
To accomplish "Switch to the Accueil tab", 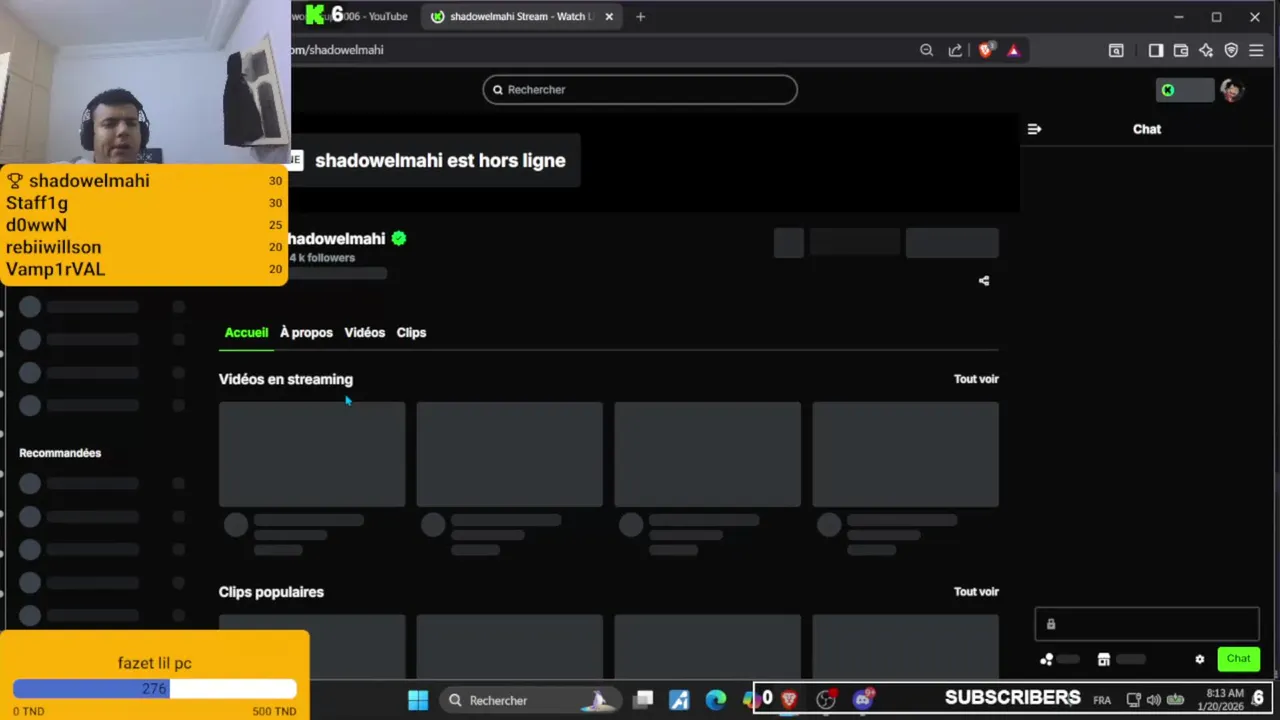I will point(246,333).
